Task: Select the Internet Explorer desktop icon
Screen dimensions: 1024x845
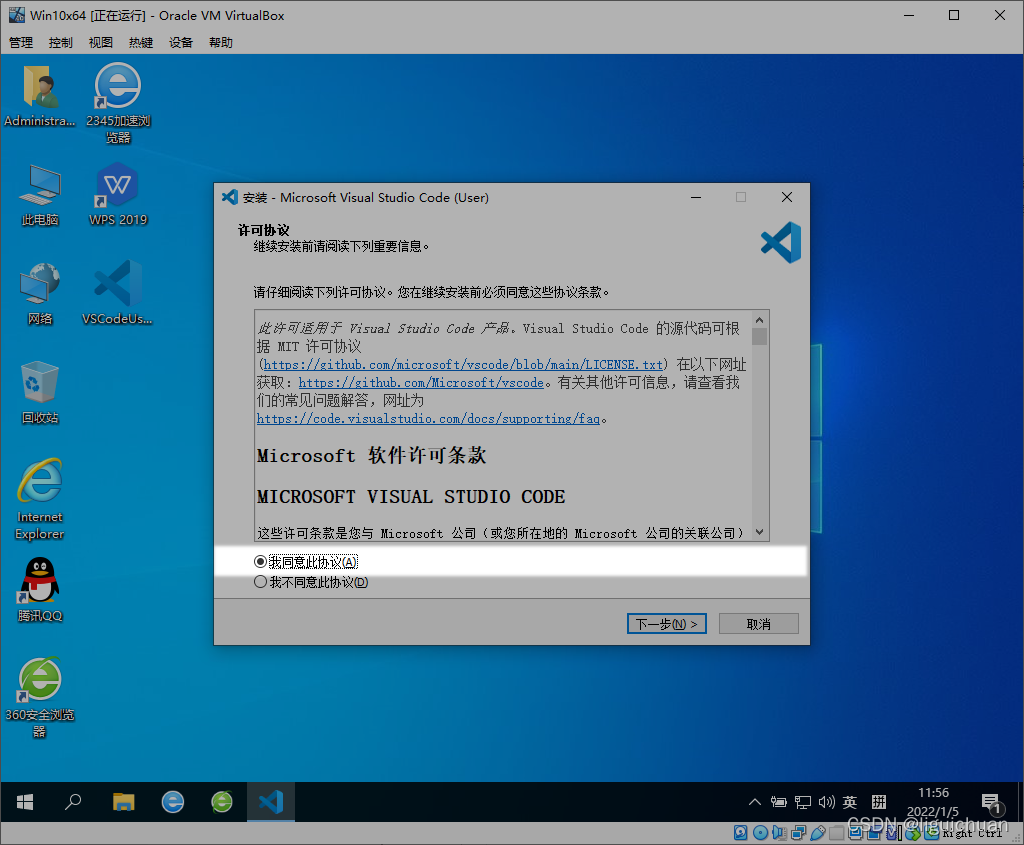Action: (x=40, y=500)
